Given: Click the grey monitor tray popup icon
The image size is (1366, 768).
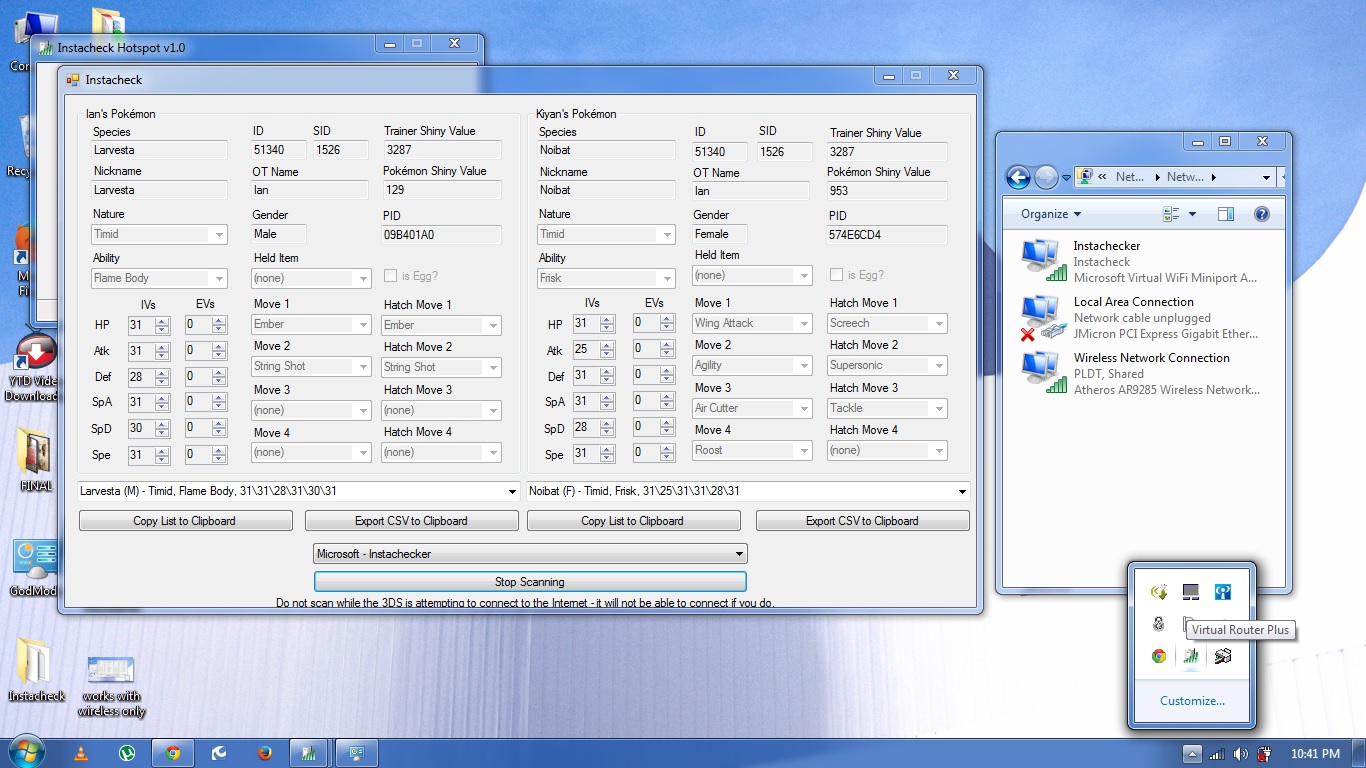Looking at the screenshot, I should 1190,592.
